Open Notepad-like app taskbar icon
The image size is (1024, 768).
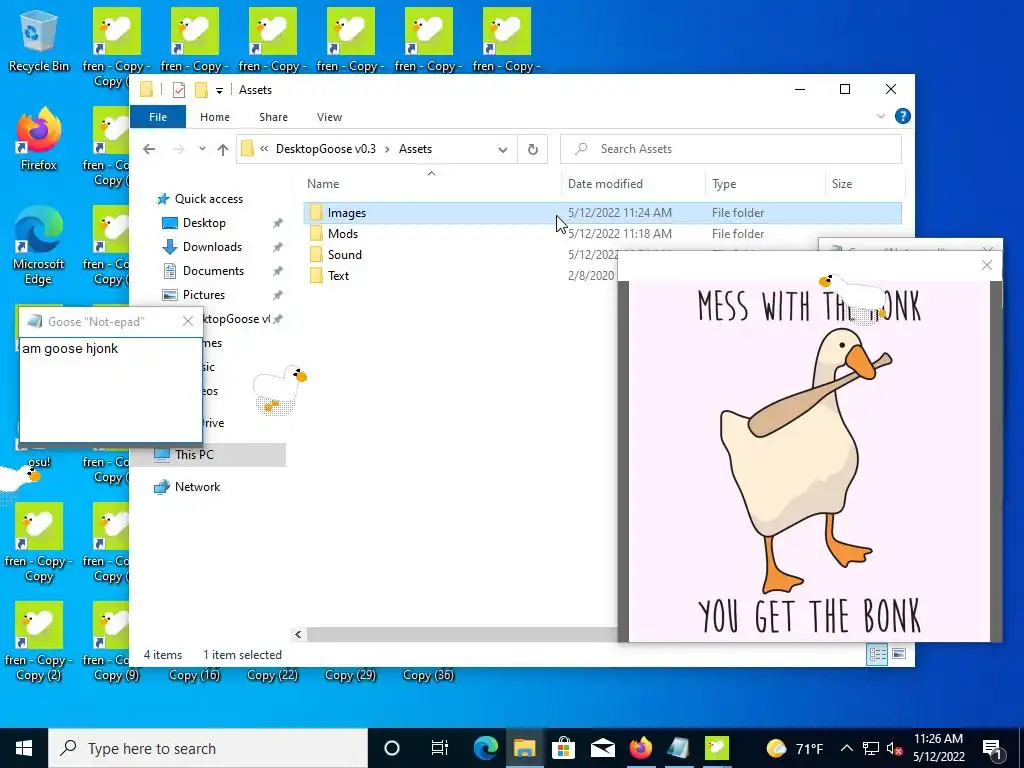coord(679,748)
